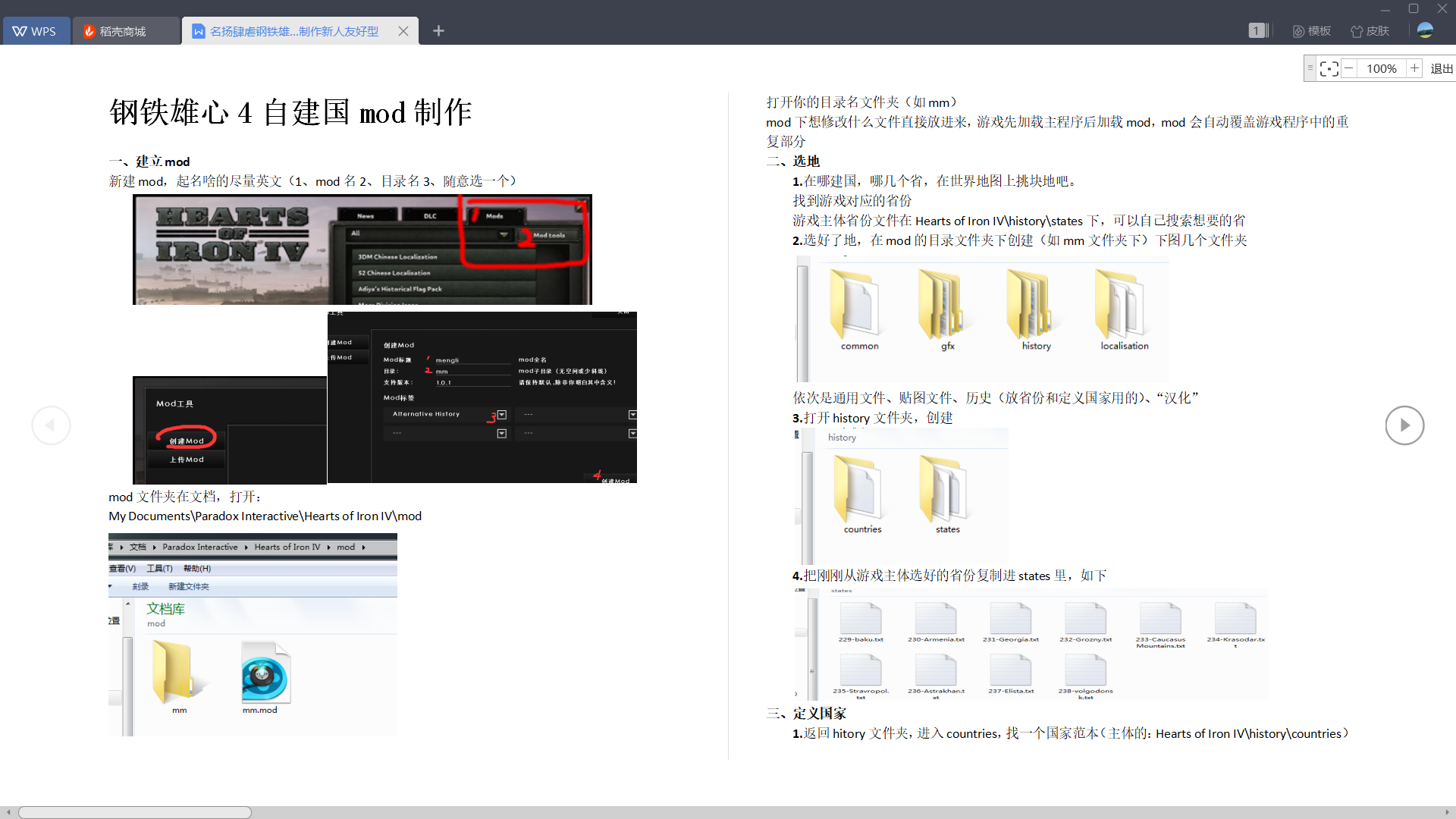Viewport: 1456px width, 819px height.
Task: Maximize the WPS window
Action: [1414, 8]
